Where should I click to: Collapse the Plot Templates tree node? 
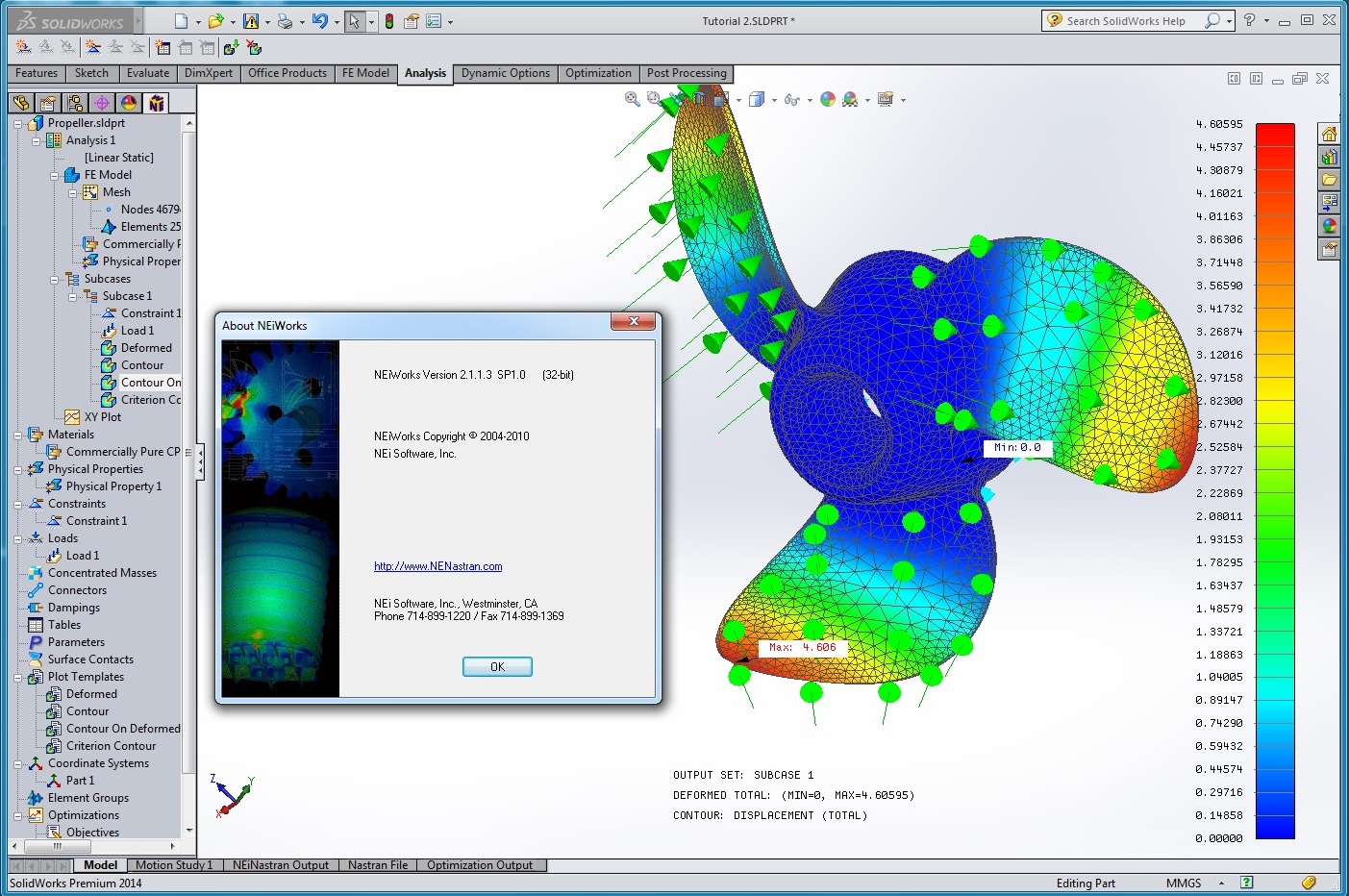(x=17, y=677)
